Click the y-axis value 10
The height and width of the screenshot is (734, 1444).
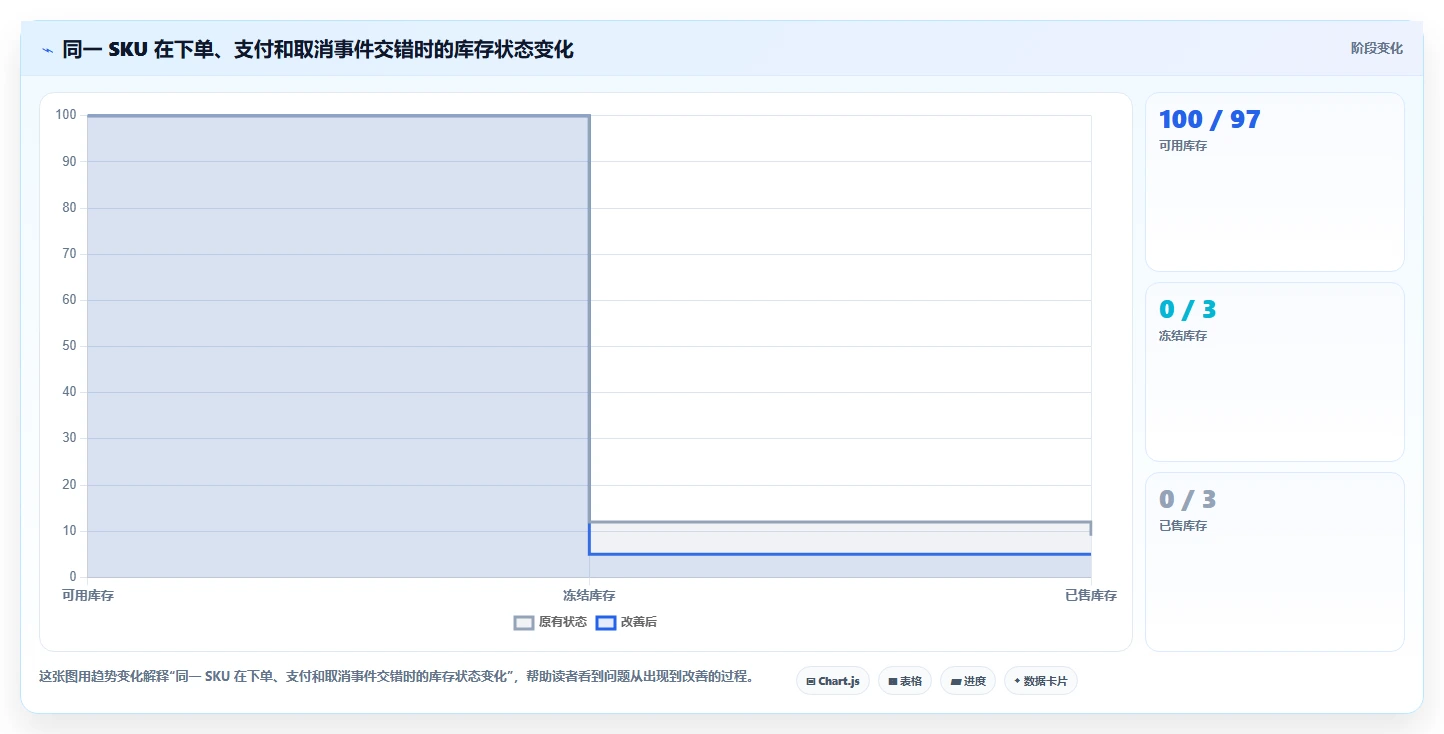(69, 531)
